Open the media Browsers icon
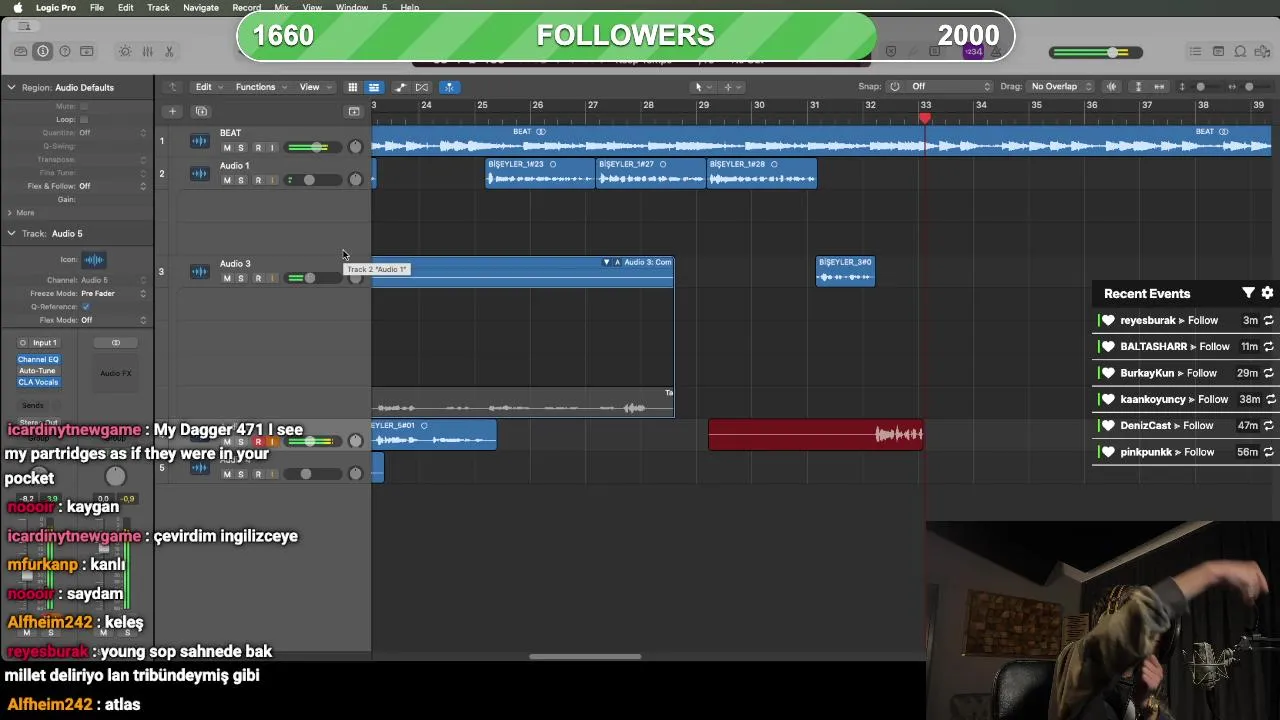The height and width of the screenshot is (720, 1280). [x=1262, y=51]
